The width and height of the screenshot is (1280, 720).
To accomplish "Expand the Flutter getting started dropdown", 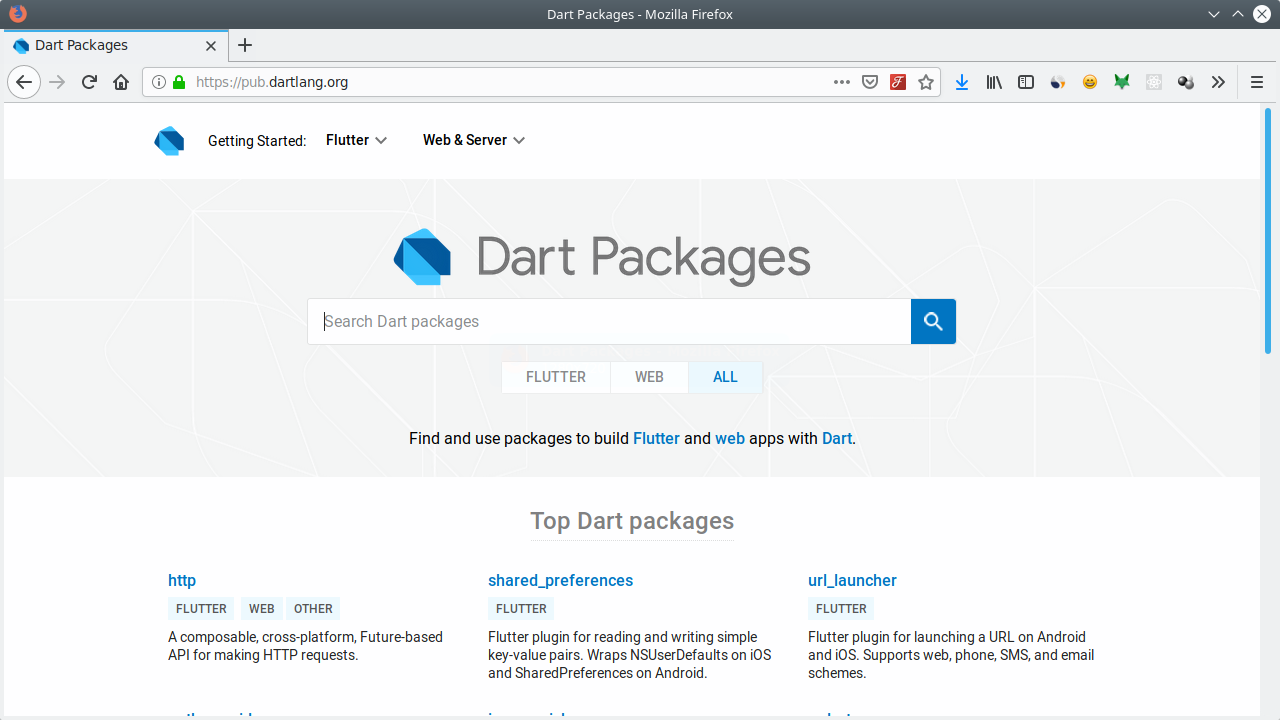I will point(355,140).
